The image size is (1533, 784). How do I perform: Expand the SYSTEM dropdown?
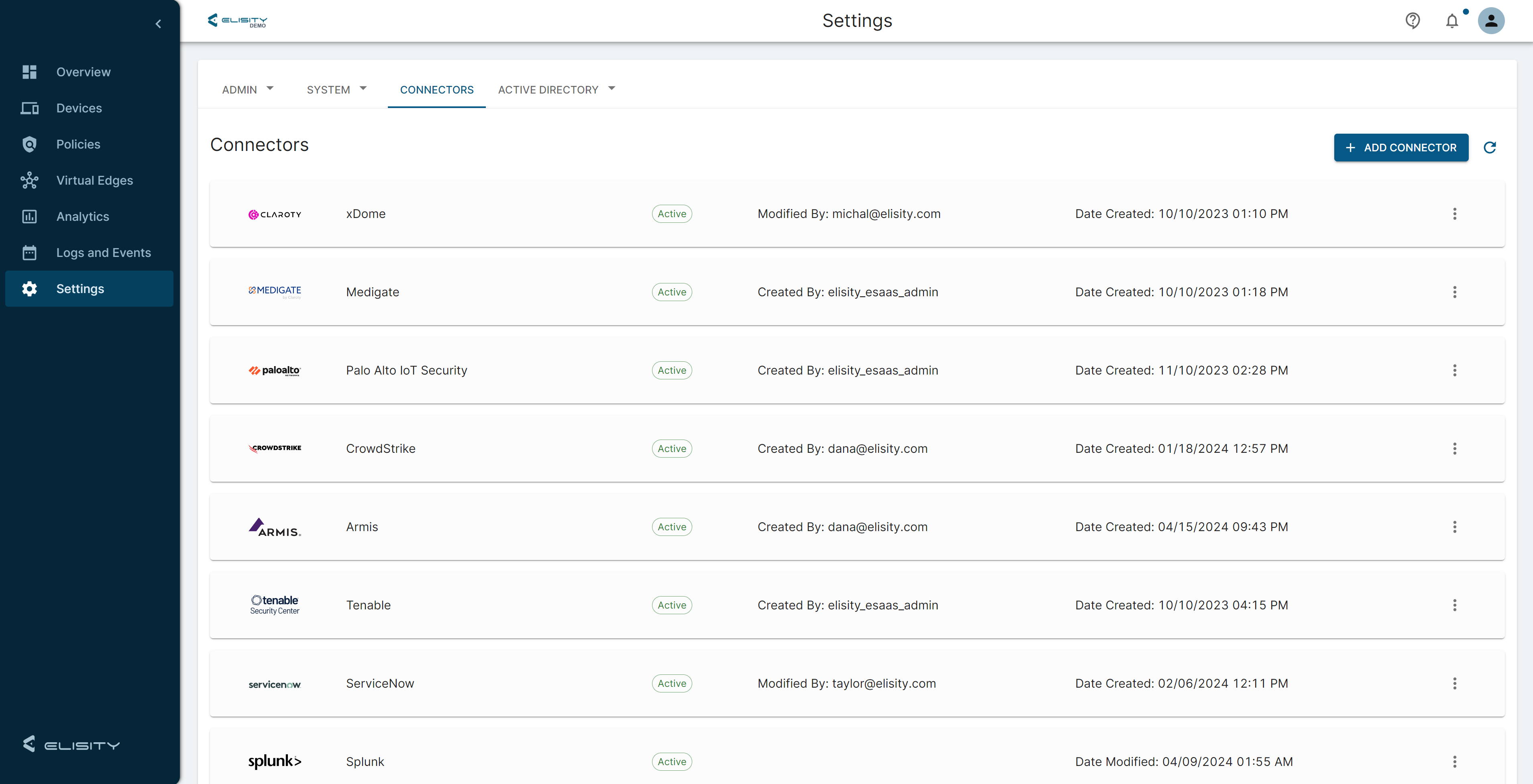click(x=336, y=89)
